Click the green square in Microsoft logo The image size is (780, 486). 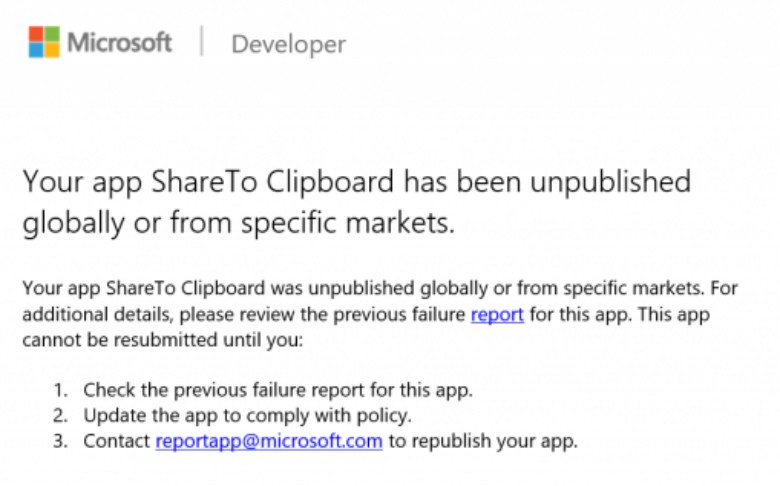tap(52, 35)
